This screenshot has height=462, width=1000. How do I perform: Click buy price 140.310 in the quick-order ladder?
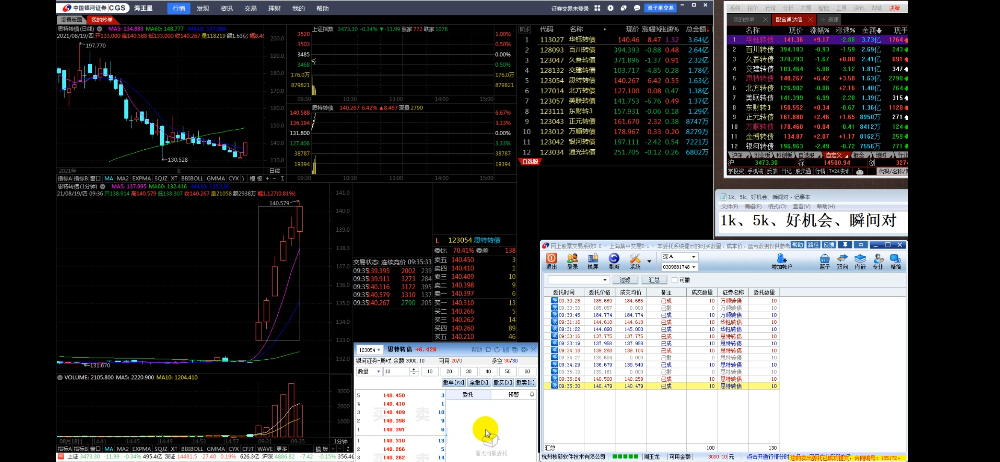(x=394, y=440)
